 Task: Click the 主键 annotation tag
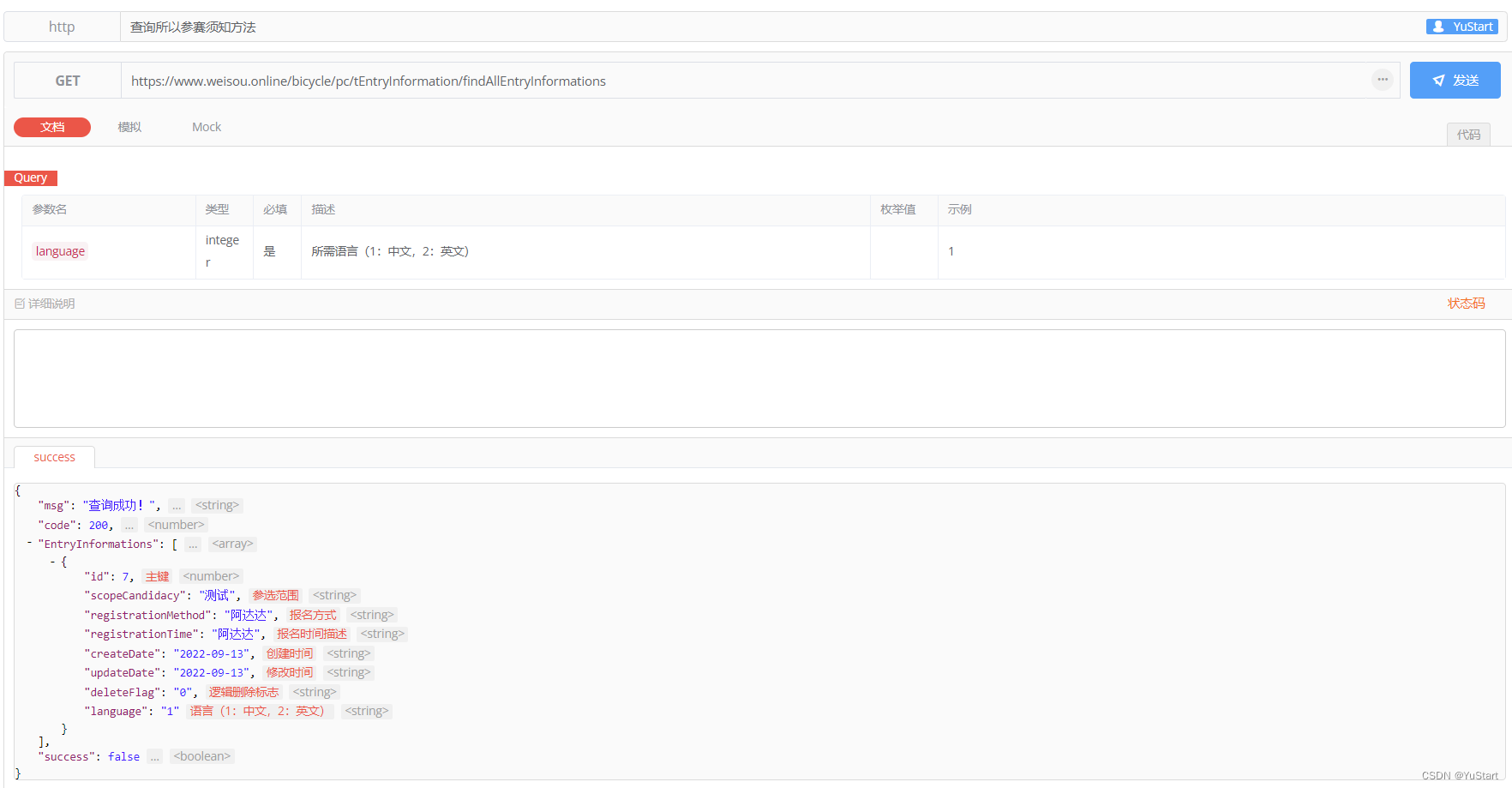(x=158, y=576)
